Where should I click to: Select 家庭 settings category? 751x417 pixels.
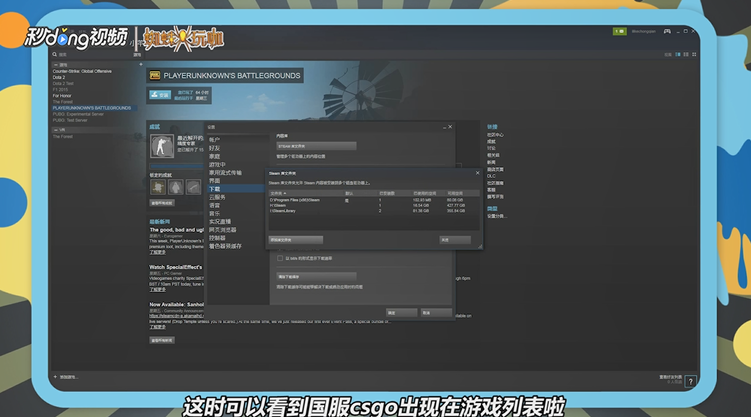pyautogui.click(x=214, y=157)
